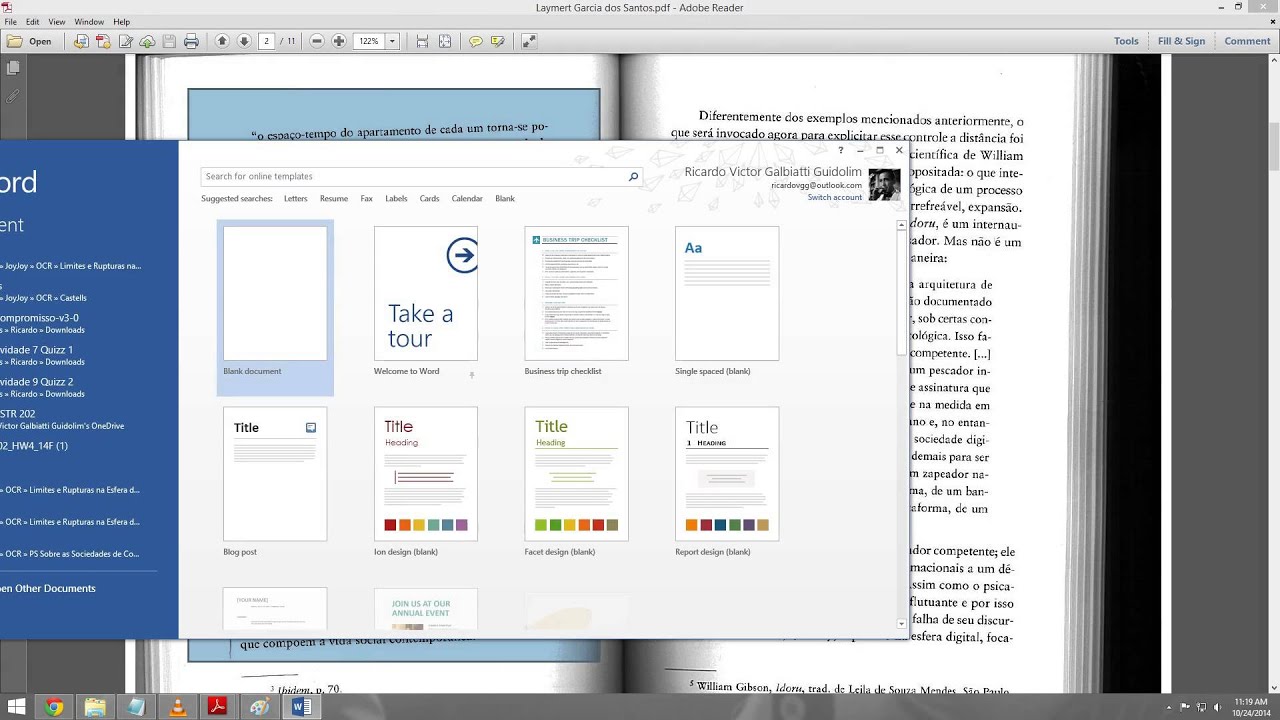Select the Blog post template

point(275,481)
